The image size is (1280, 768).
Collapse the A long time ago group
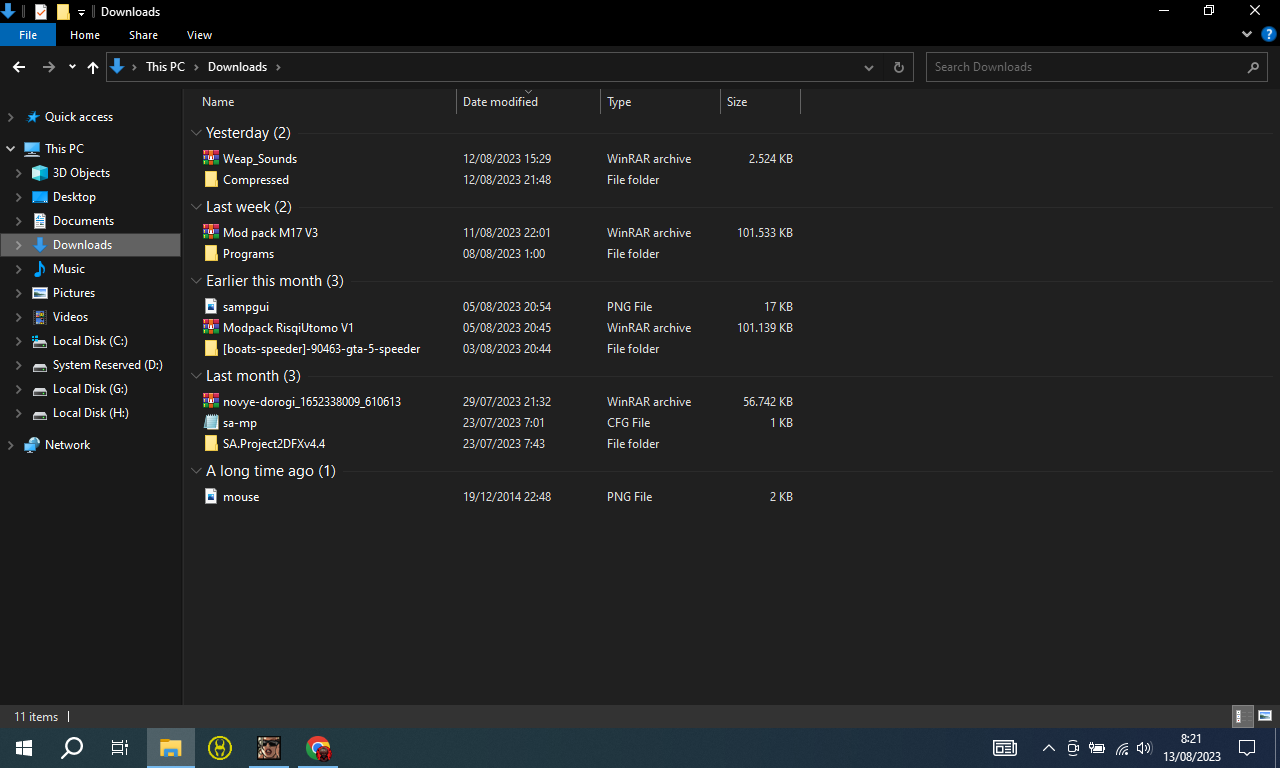[x=196, y=471]
